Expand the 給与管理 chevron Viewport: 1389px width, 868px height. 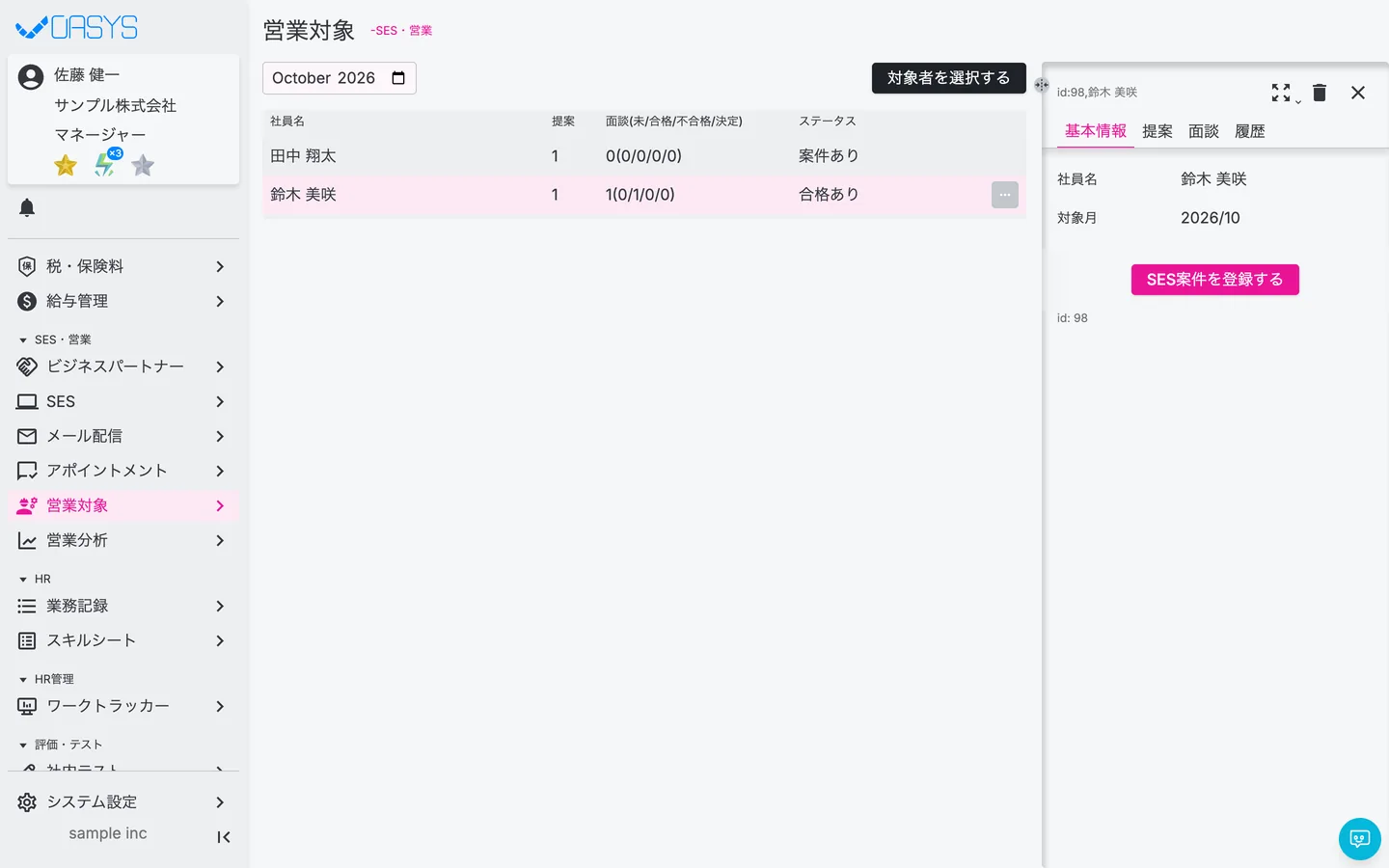(220, 301)
